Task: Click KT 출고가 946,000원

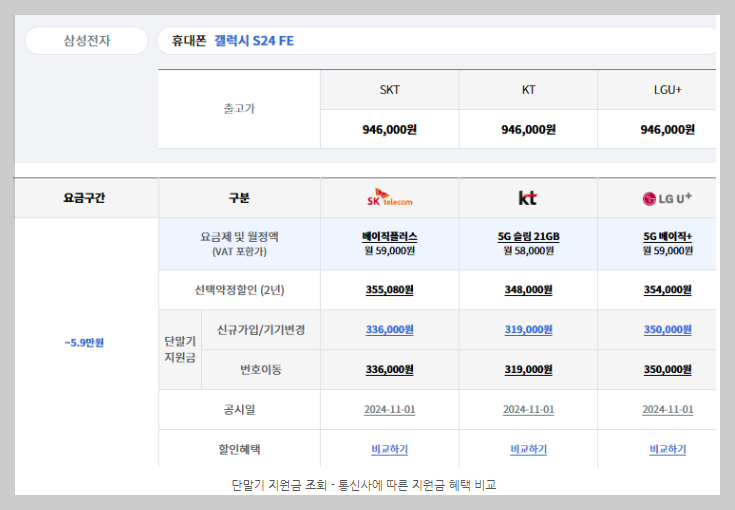Action: point(528,129)
